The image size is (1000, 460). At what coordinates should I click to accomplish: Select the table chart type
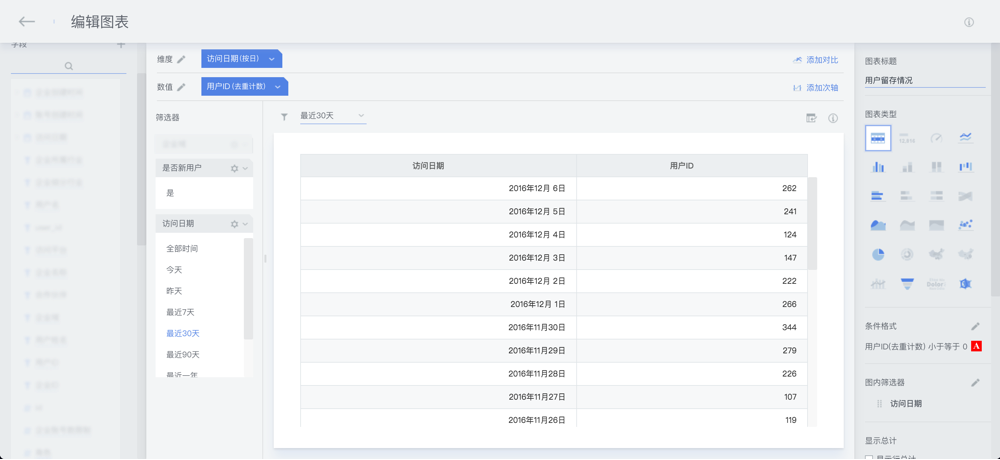[x=878, y=138]
